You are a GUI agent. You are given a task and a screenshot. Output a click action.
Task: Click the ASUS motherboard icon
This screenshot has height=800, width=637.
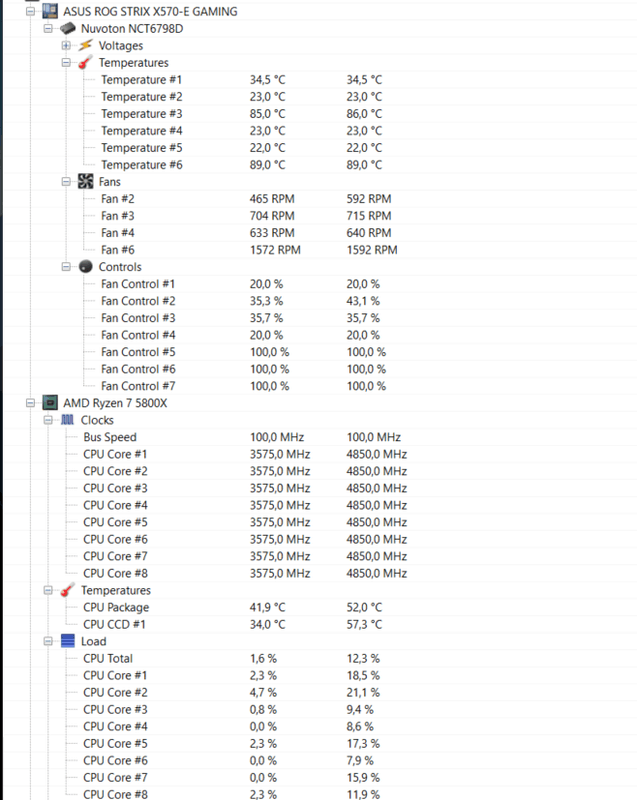point(47,11)
